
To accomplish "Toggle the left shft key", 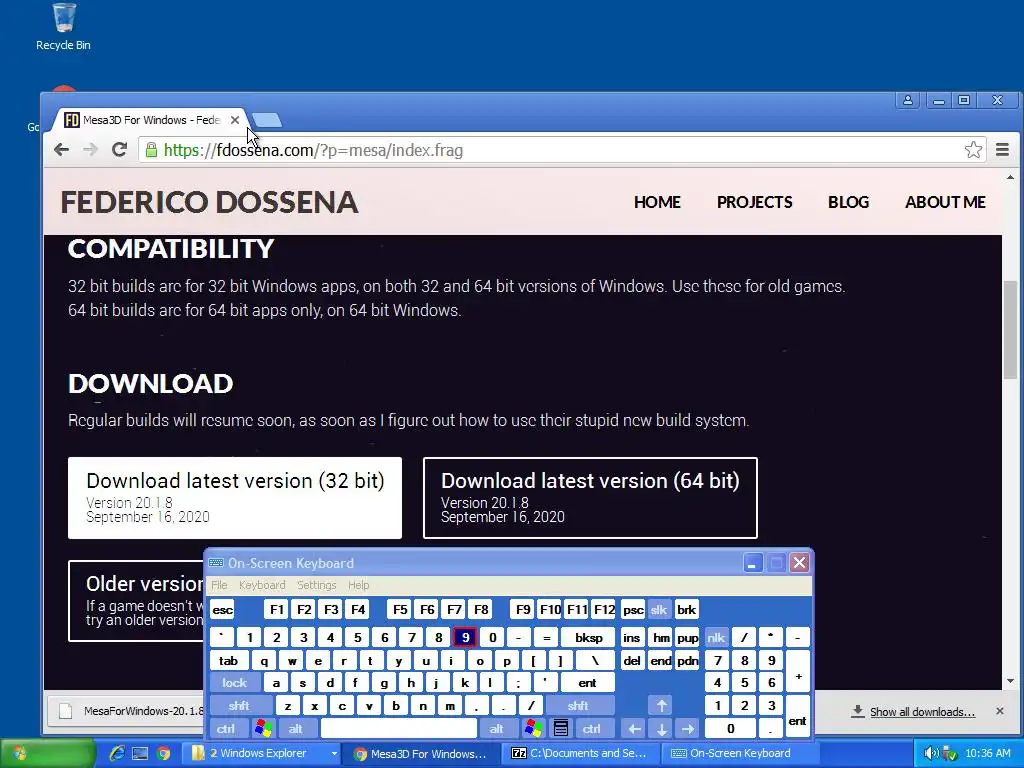I will coord(239,706).
